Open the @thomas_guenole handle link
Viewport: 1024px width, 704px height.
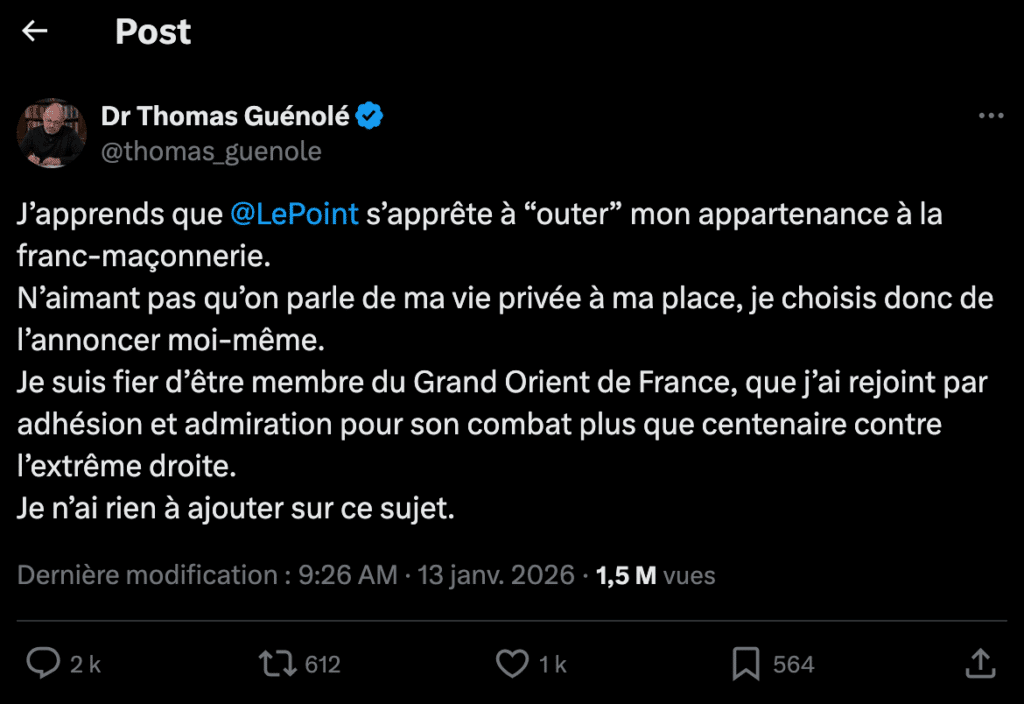[211, 151]
